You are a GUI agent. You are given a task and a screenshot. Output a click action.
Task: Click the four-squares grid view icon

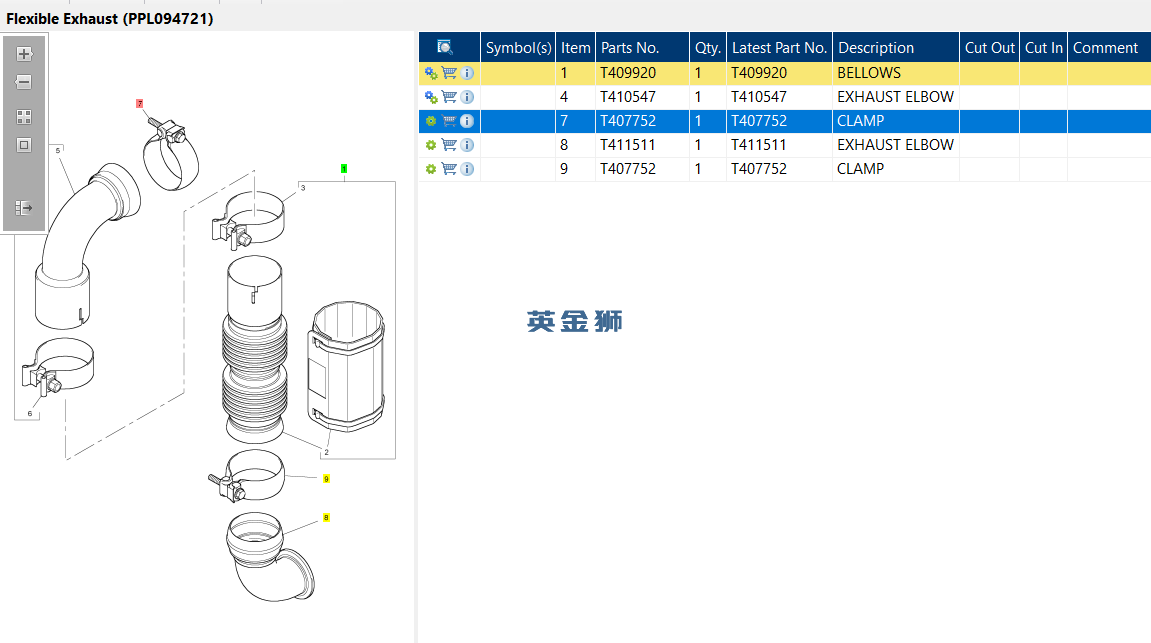coord(24,117)
